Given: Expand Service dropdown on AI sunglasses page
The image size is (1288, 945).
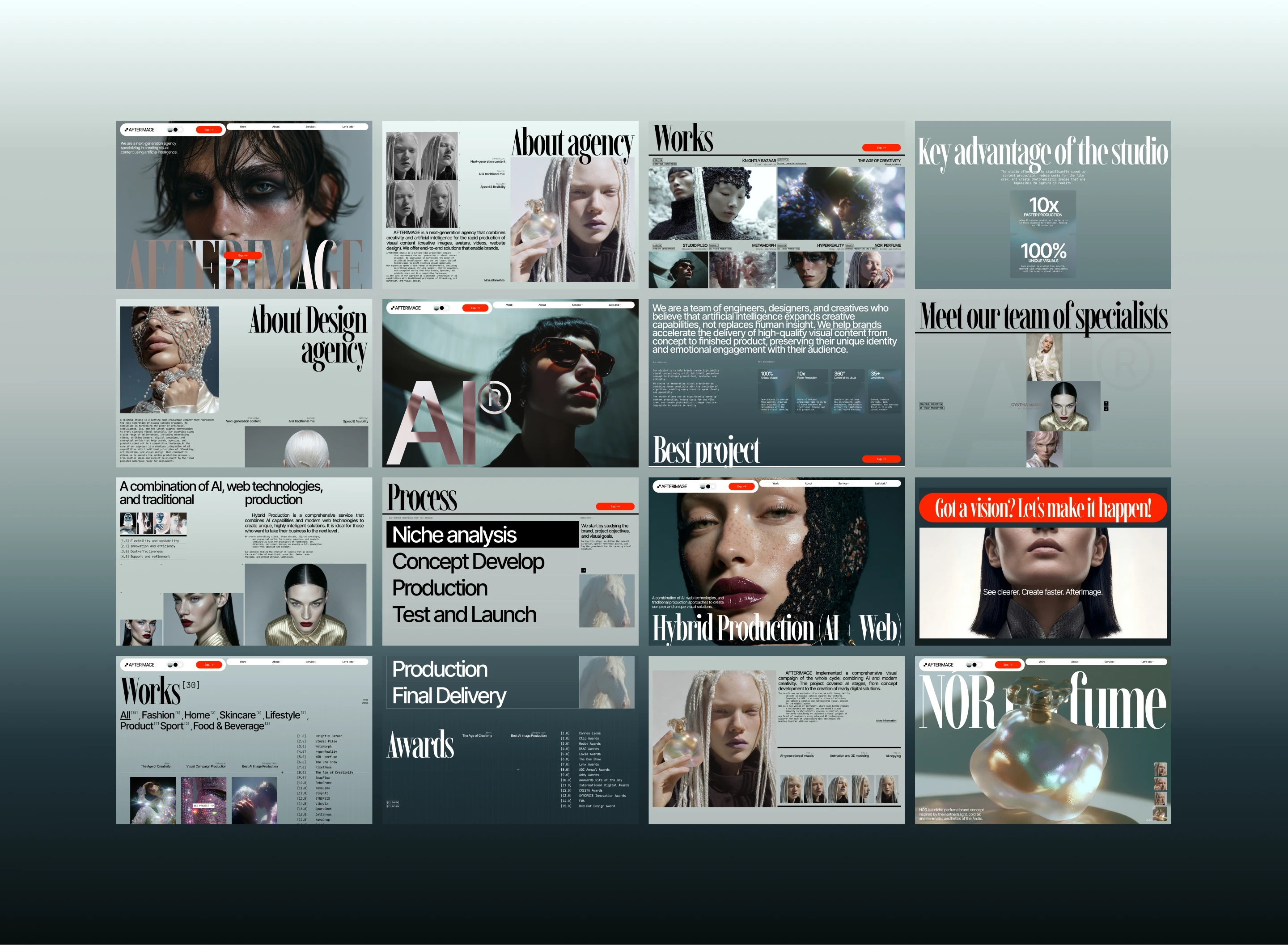Looking at the screenshot, I should click(577, 305).
